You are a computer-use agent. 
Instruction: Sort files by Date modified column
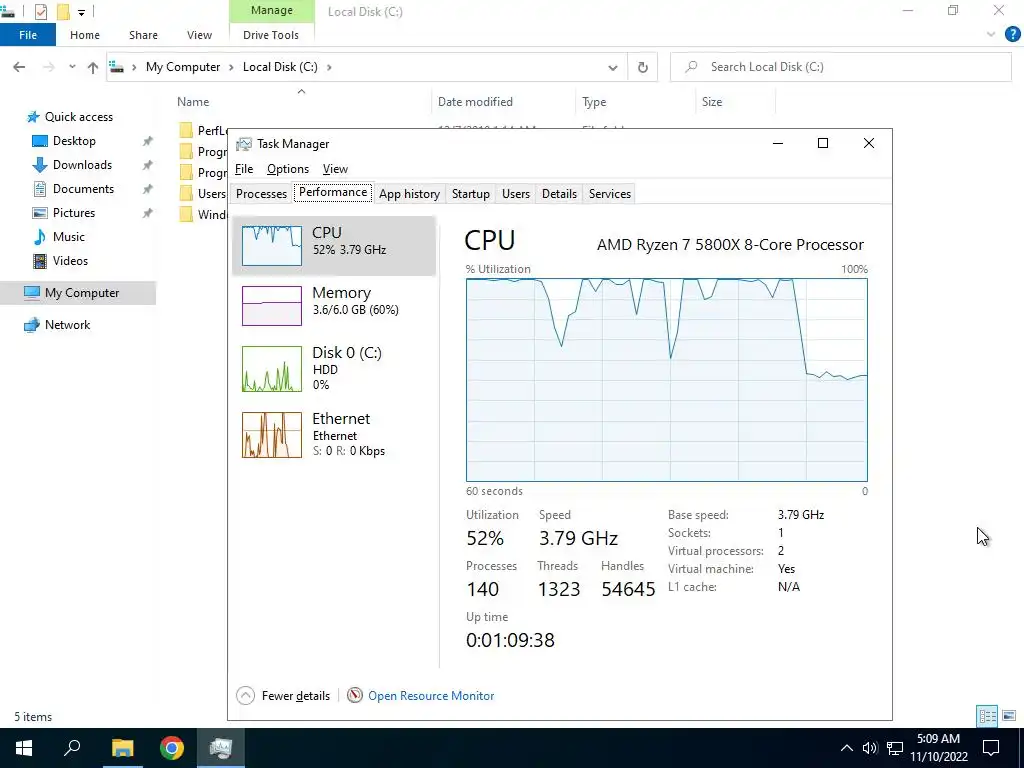475,102
